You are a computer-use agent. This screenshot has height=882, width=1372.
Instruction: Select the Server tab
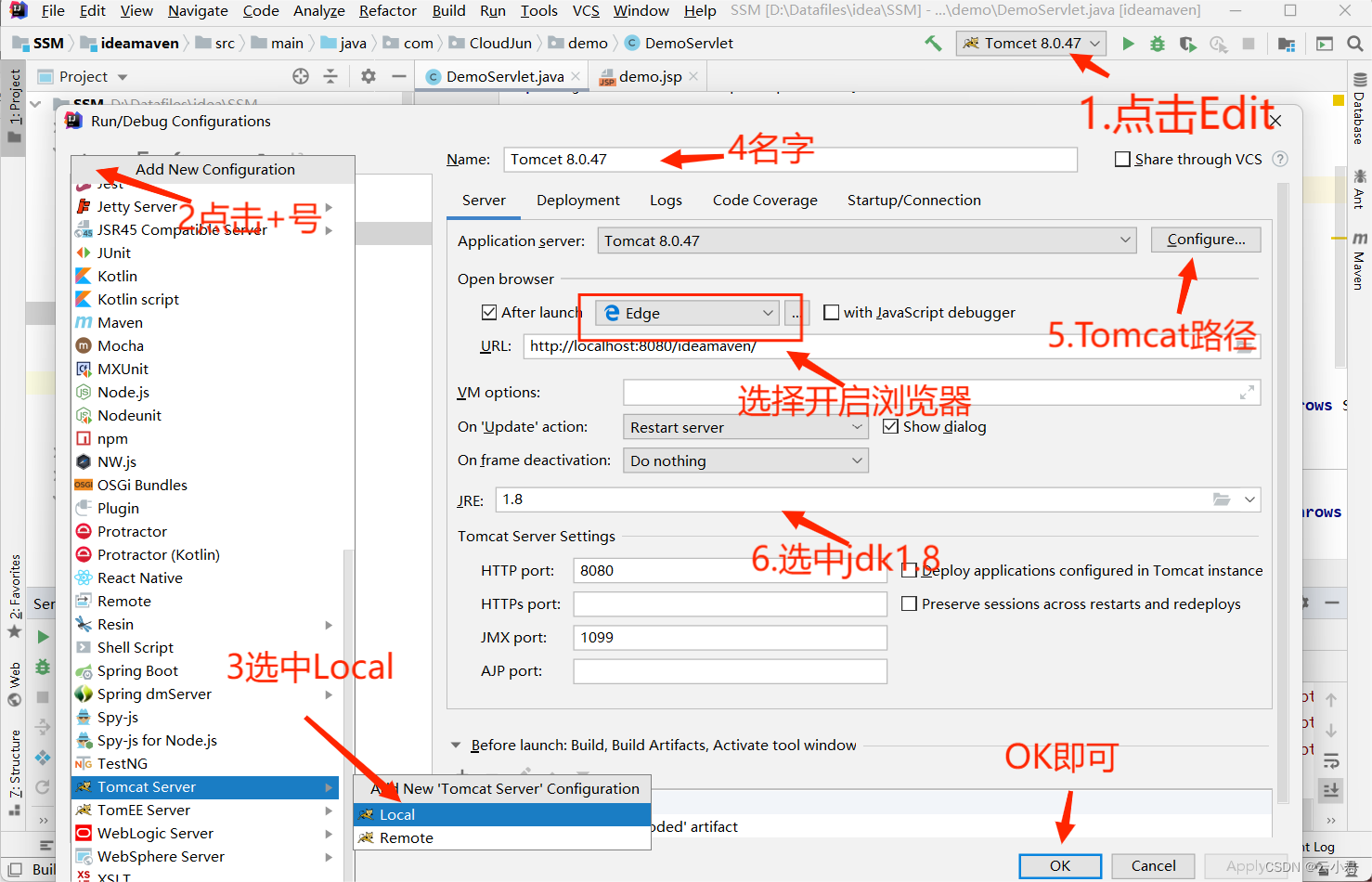coord(484,200)
